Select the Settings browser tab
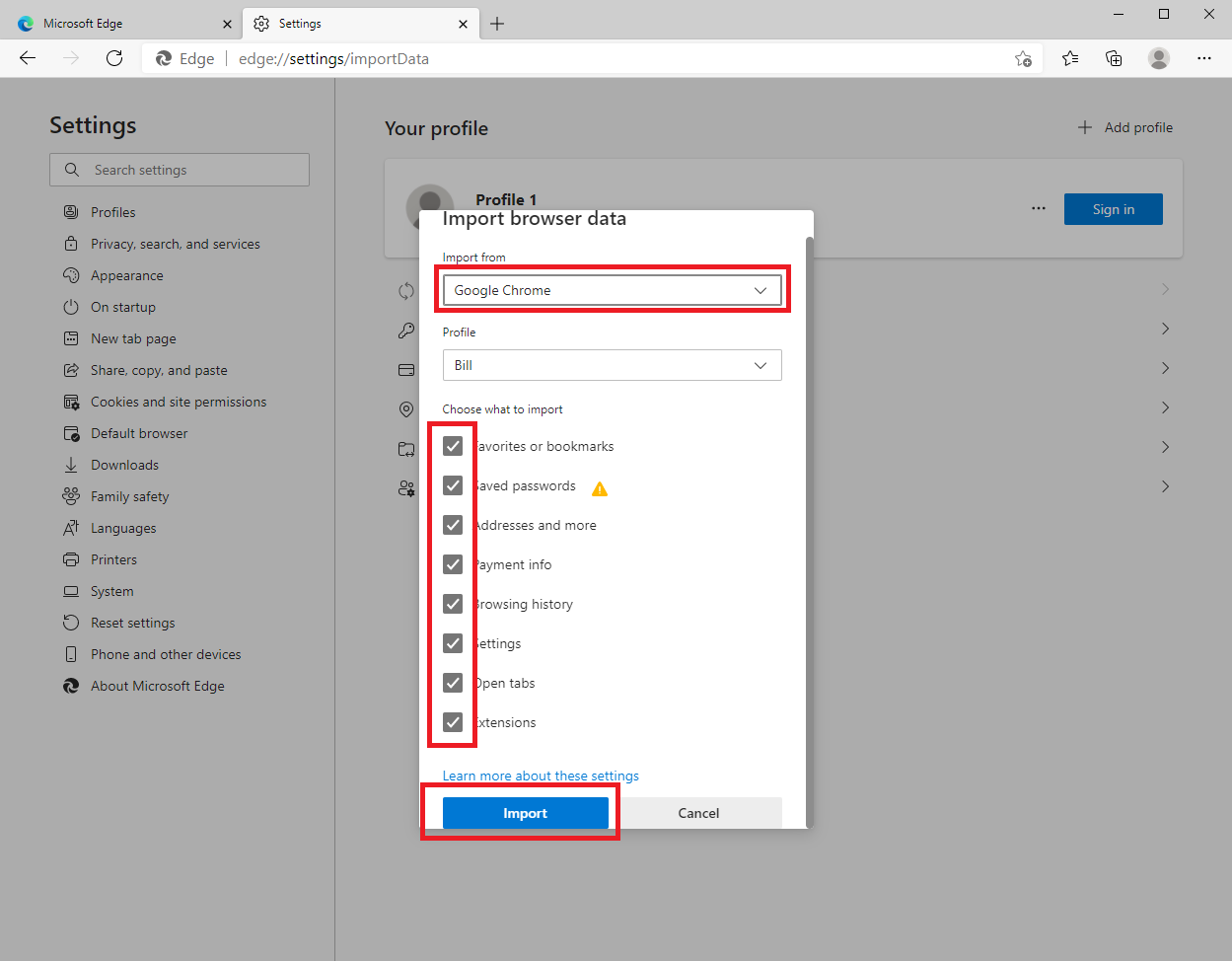This screenshot has width=1232, height=961. pyautogui.click(x=360, y=24)
